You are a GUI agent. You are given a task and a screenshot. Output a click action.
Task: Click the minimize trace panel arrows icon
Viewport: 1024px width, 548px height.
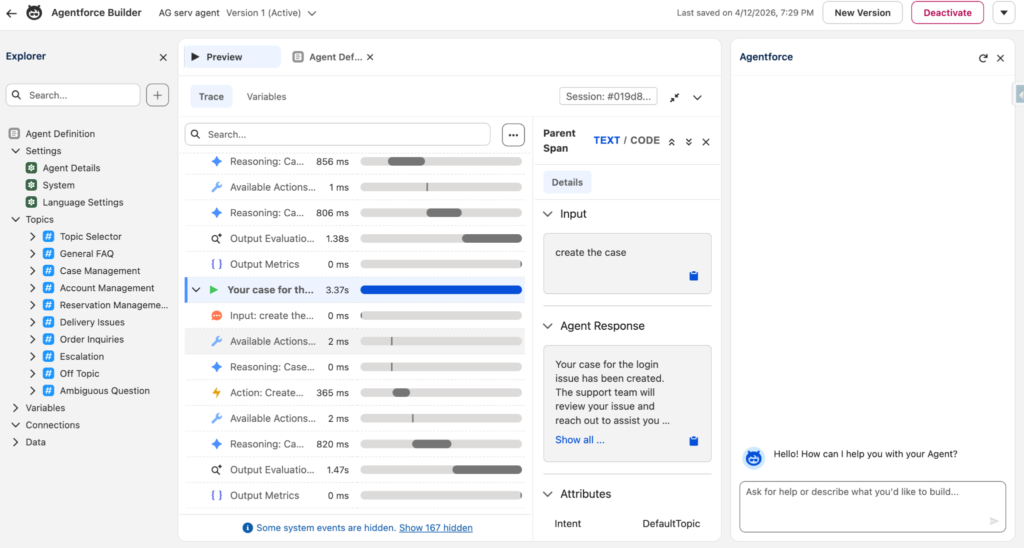point(675,97)
